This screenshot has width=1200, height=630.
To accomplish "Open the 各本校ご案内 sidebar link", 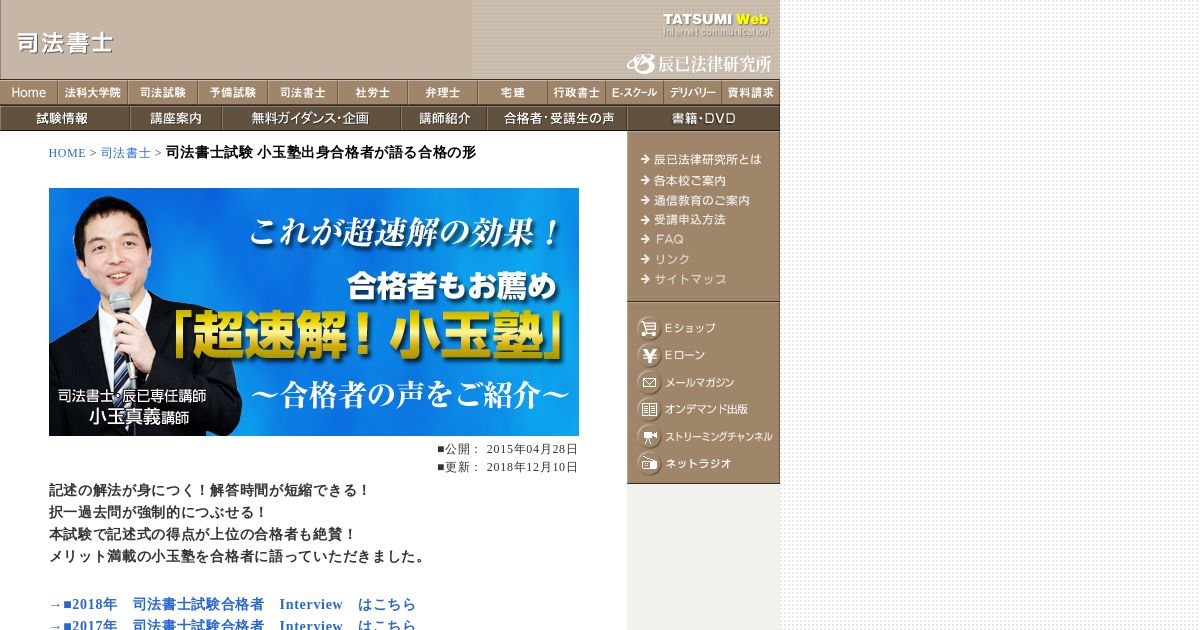I will [684, 180].
